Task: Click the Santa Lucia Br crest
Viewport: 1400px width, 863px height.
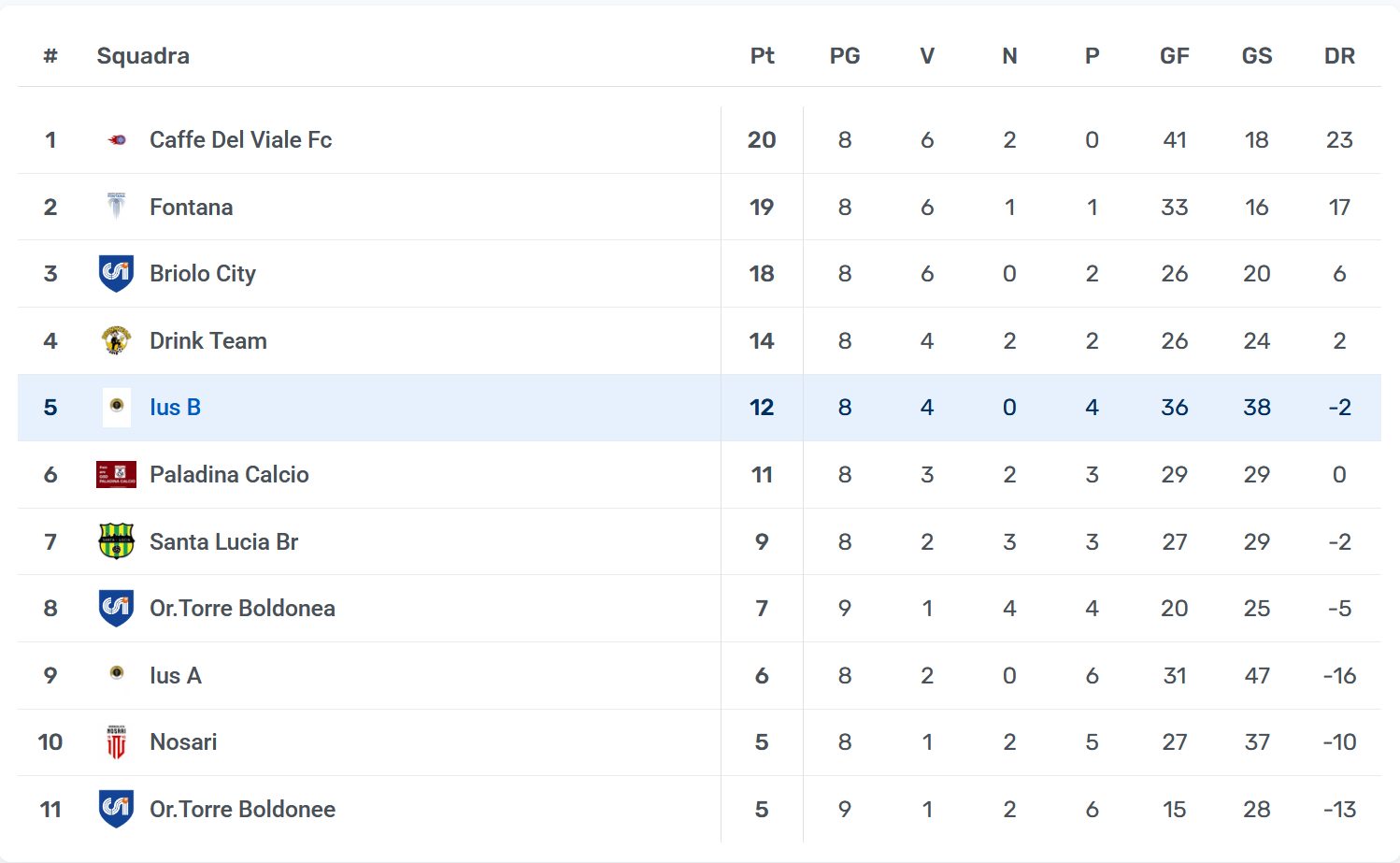Action: tap(117, 541)
